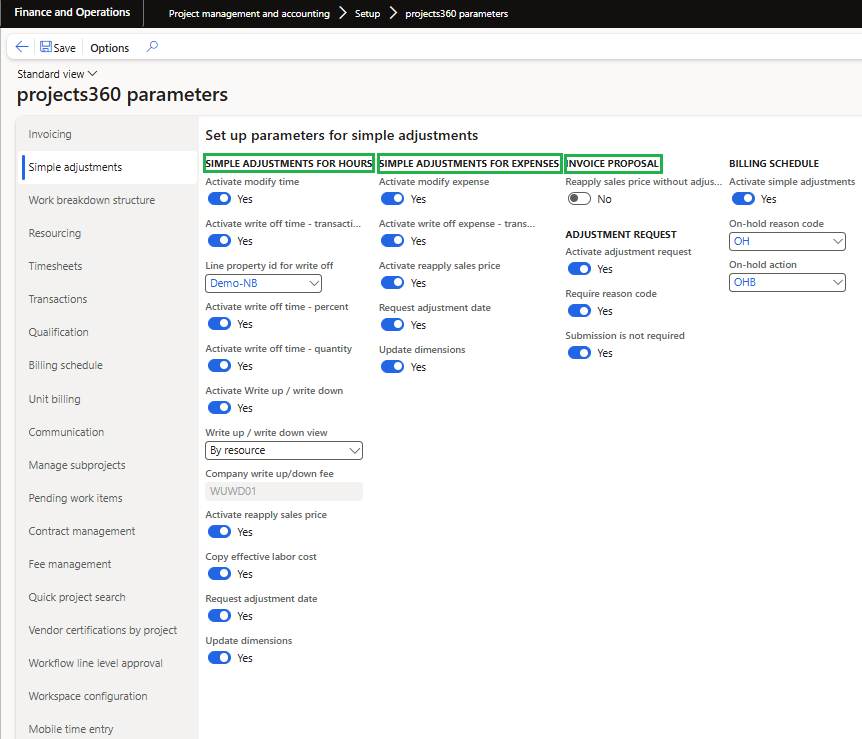Click the Setup breadcrumb link
Screen dimensions: 862x739
pyautogui.click(x=367, y=14)
